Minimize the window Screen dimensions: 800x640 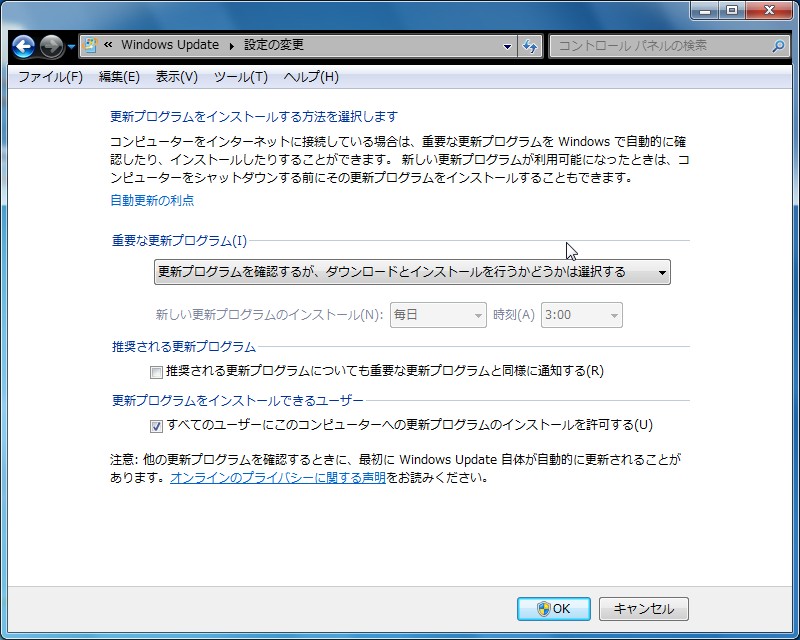tap(705, 10)
